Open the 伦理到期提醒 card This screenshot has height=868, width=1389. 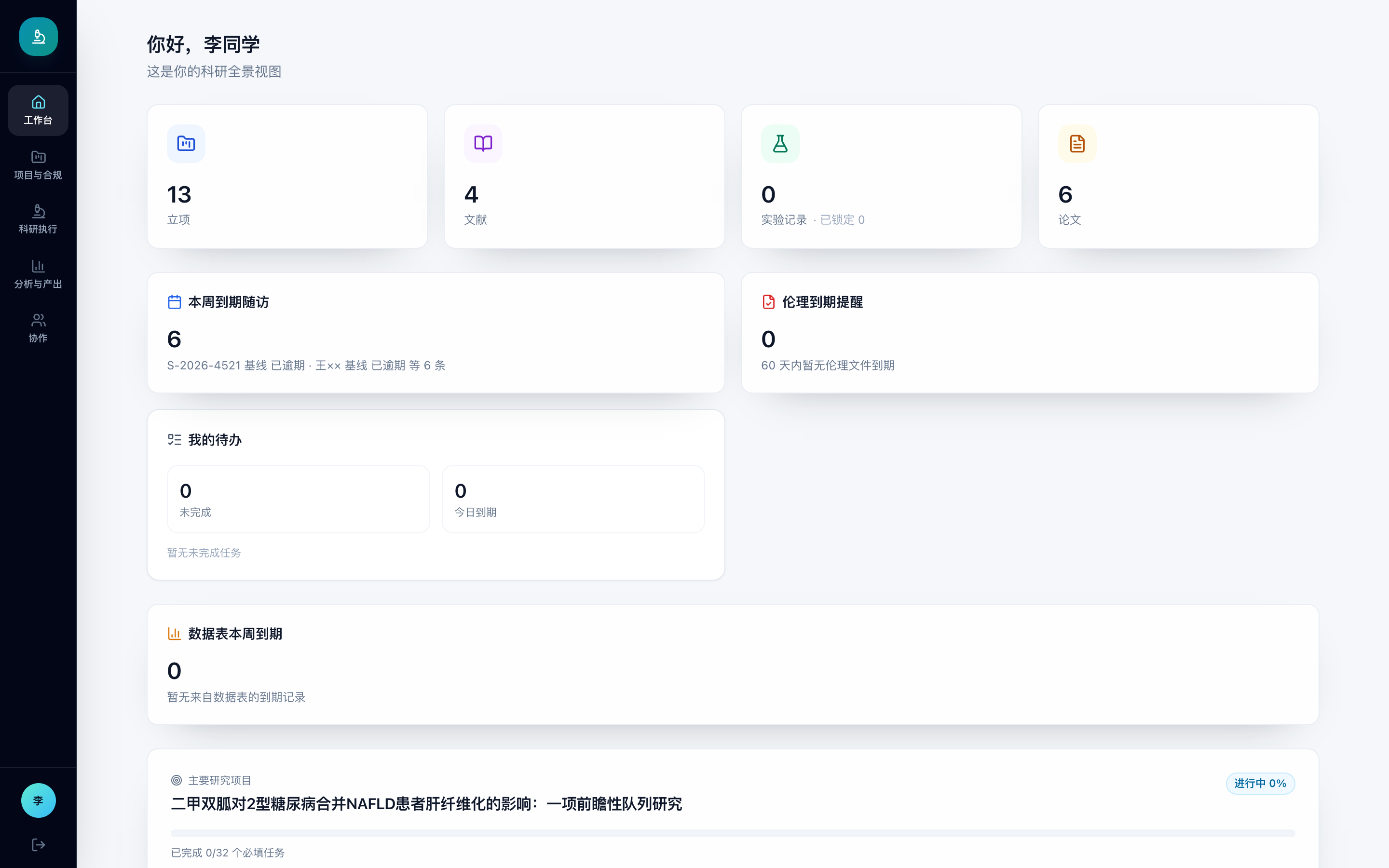[x=1030, y=333]
